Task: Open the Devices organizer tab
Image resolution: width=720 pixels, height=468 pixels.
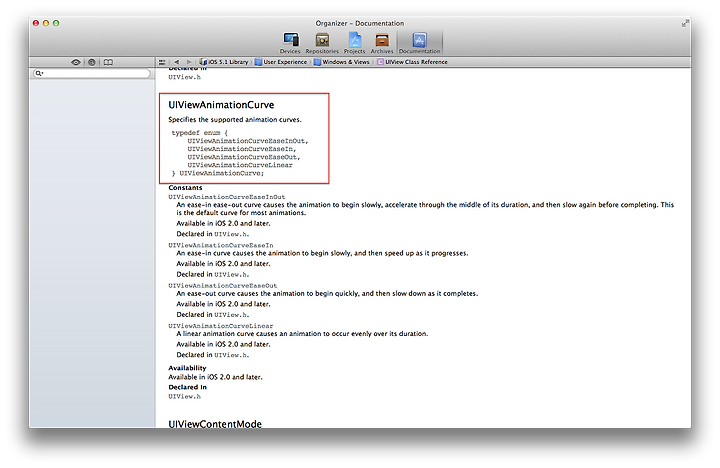Action: 290,43
